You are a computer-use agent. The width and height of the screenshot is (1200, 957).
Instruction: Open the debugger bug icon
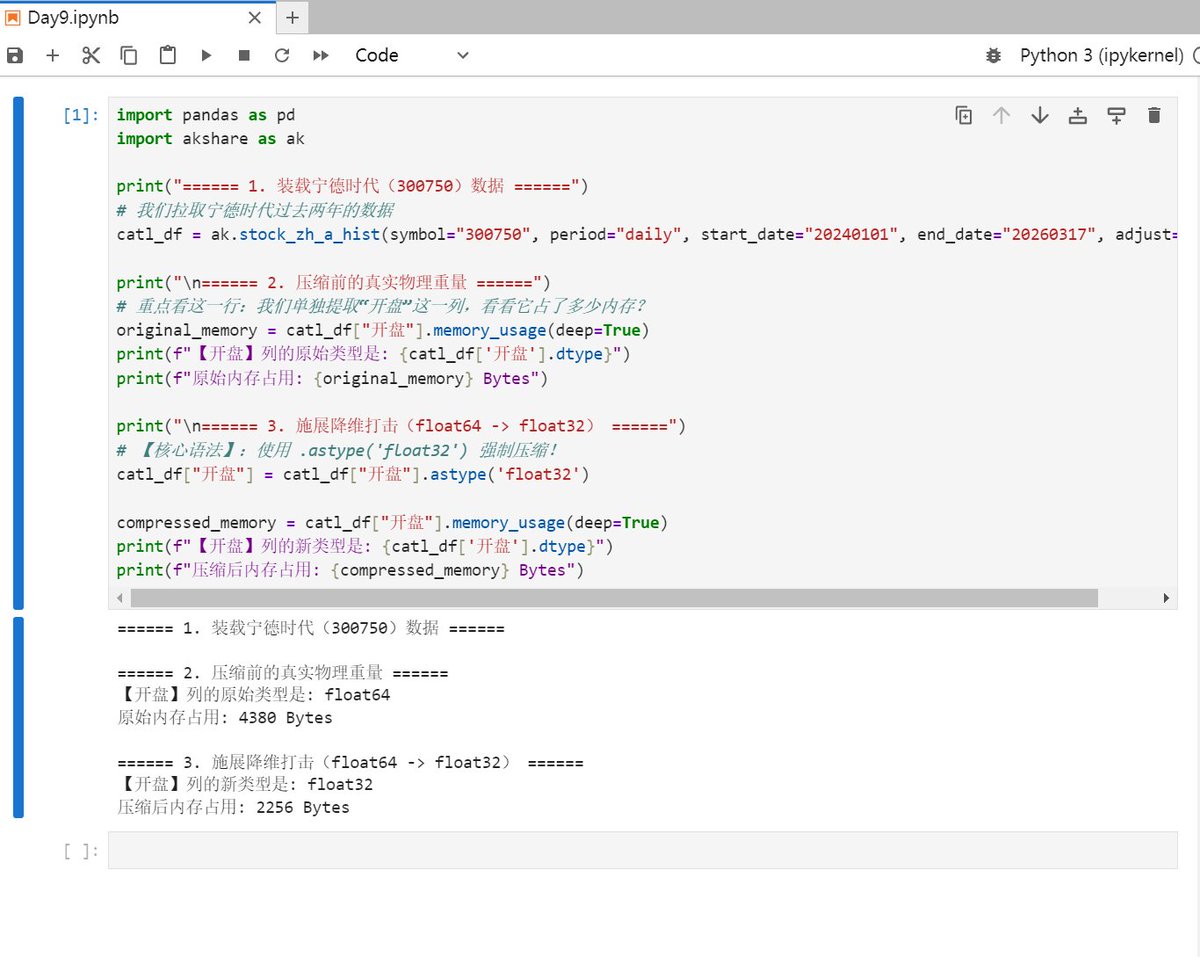tap(993, 56)
